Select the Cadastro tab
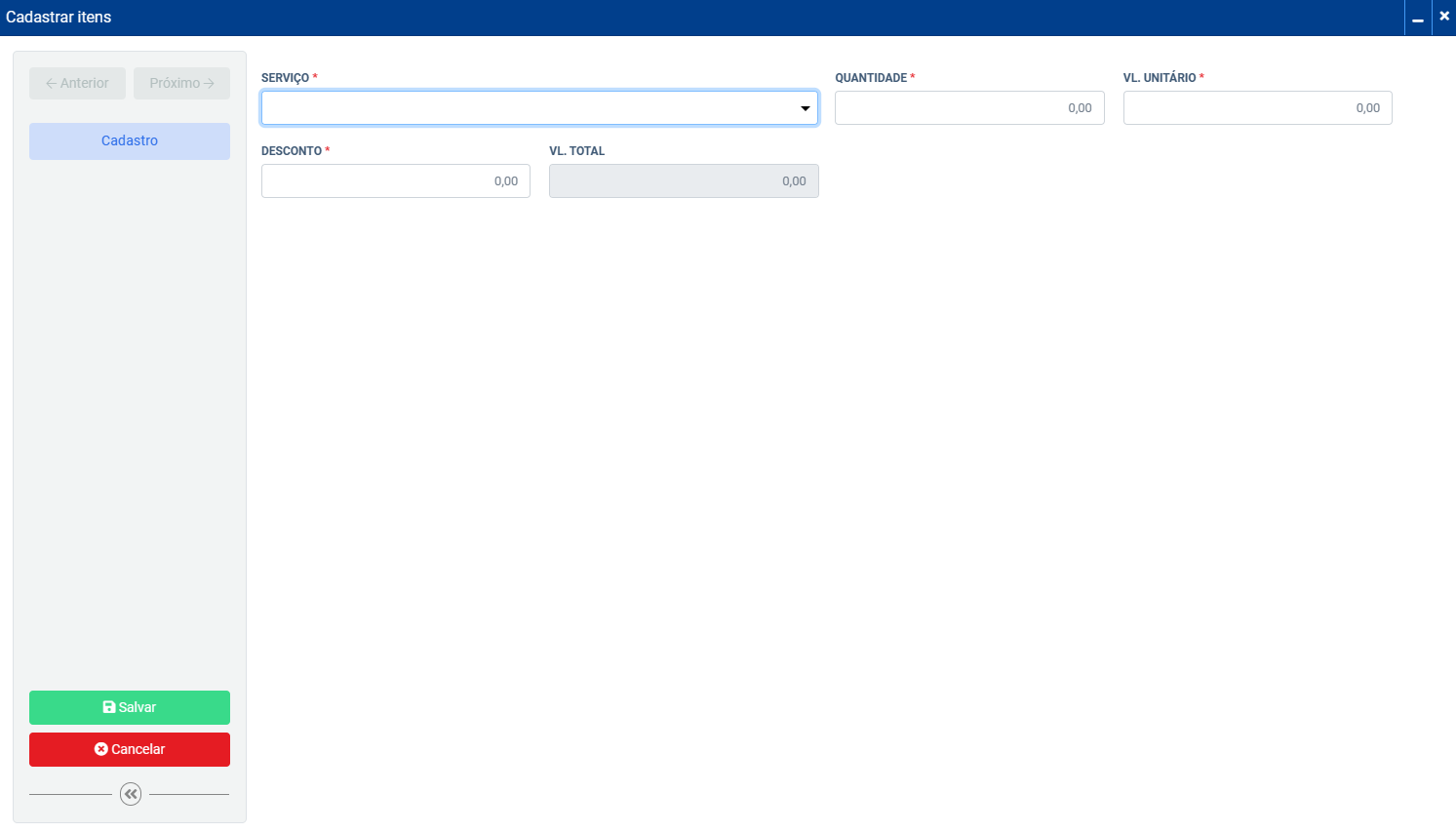This screenshot has height=833, width=1456. point(130,141)
